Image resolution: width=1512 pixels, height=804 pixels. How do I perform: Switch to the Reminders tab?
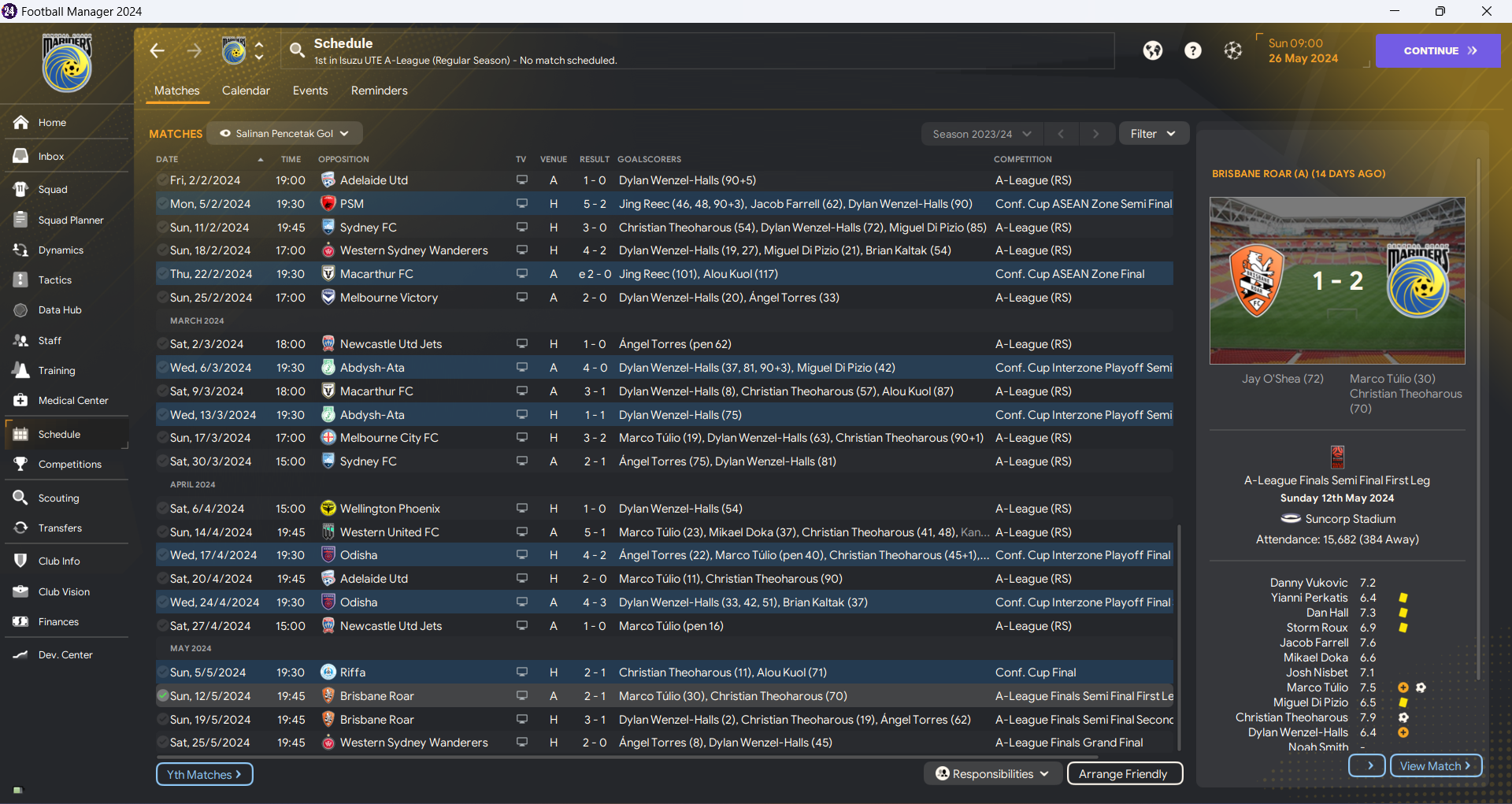click(x=380, y=91)
